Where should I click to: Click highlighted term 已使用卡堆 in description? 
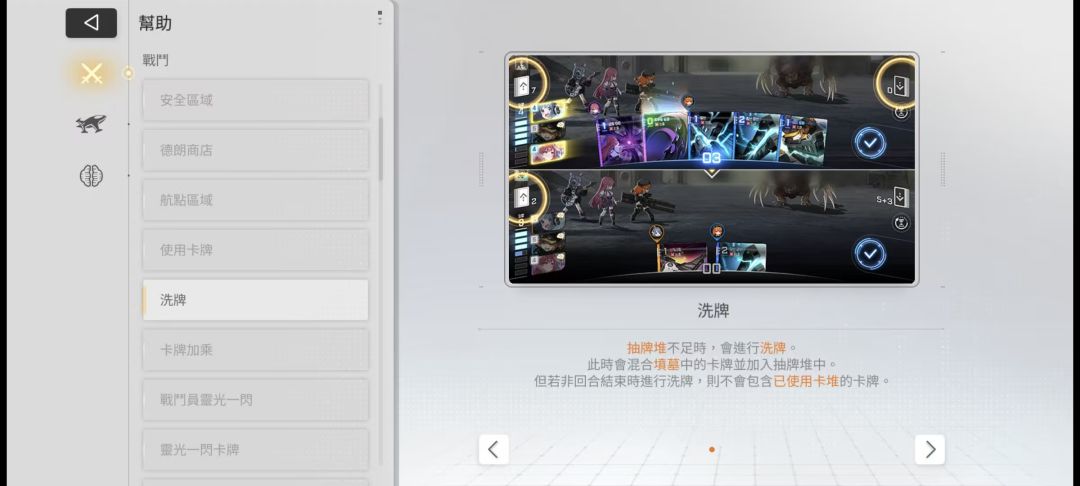[807, 381]
